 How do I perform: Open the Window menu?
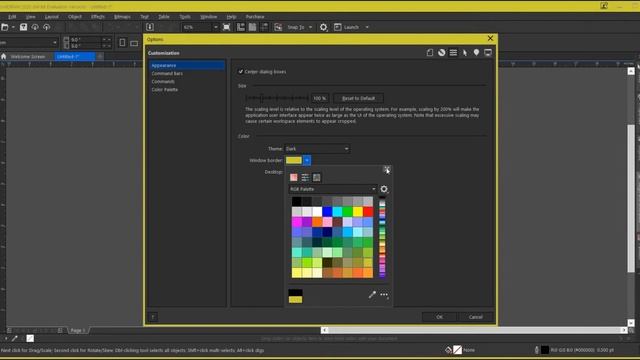(209, 17)
